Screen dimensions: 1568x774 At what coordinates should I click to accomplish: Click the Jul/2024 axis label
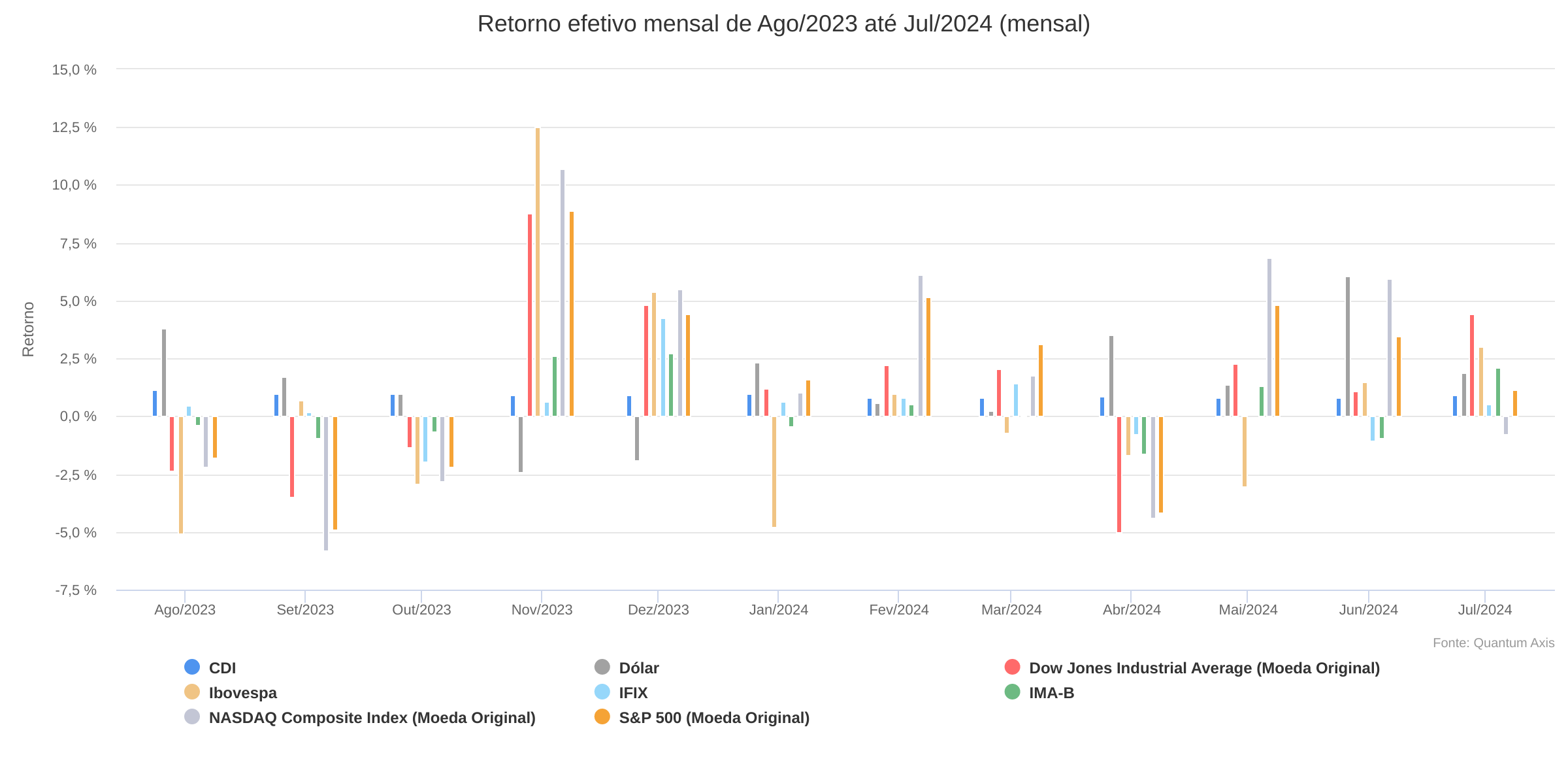click(1484, 610)
